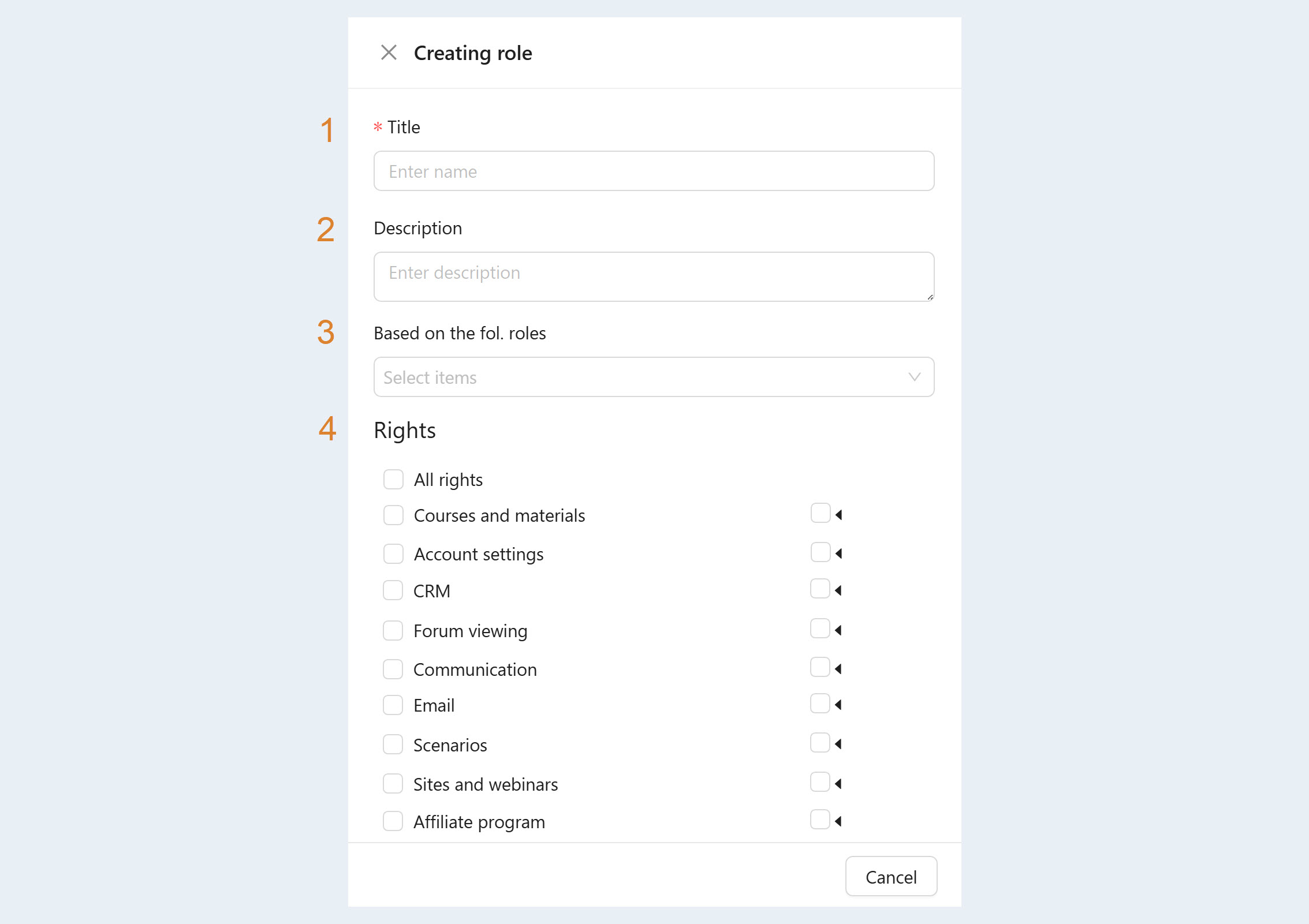Expand the Account settings arrow
Screen dimensions: 1309x924
(838, 553)
